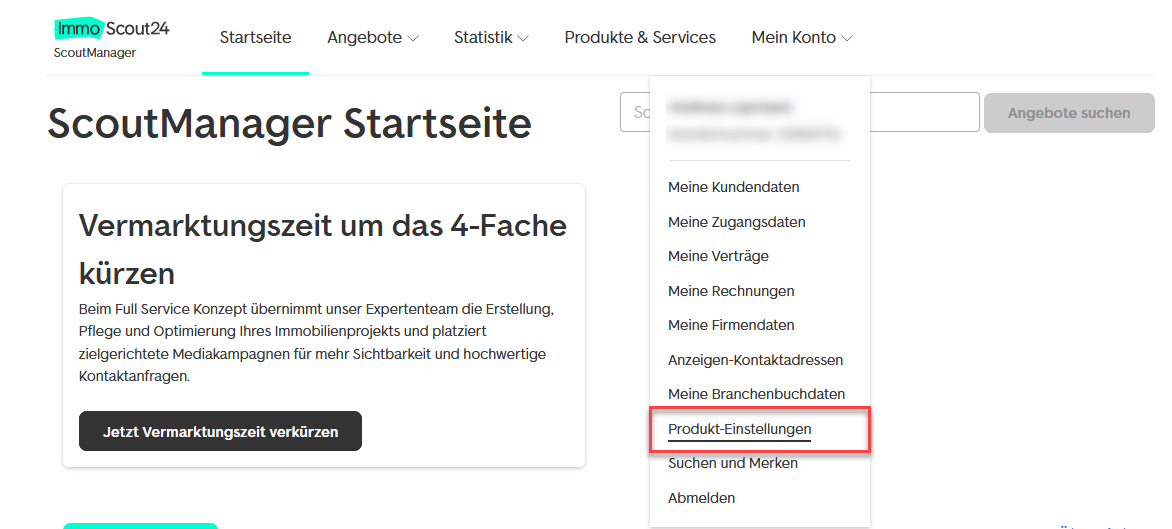Expand the Angebote dropdown menu
The height and width of the screenshot is (529, 1172).
click(x=372, y=38)
